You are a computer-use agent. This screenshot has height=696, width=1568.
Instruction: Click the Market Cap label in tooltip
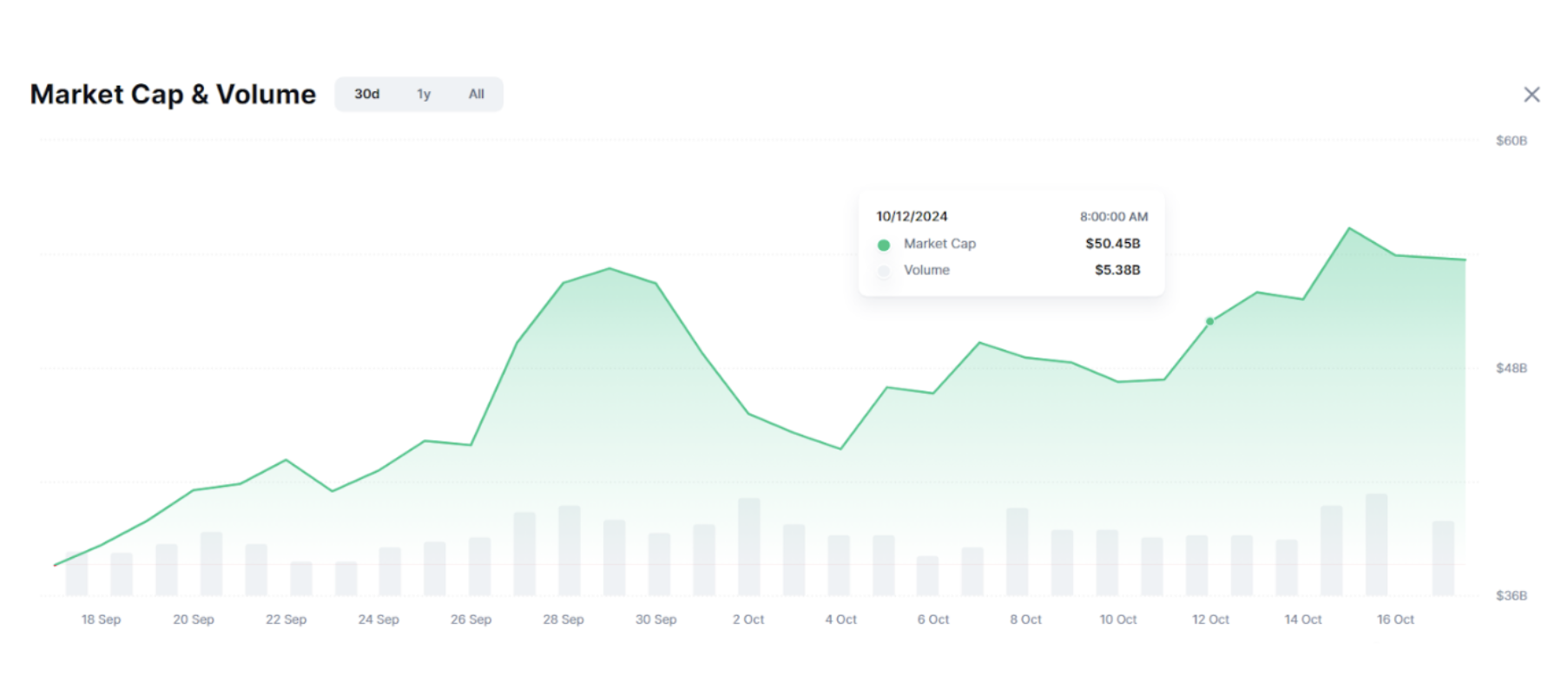tap(939, 244)
